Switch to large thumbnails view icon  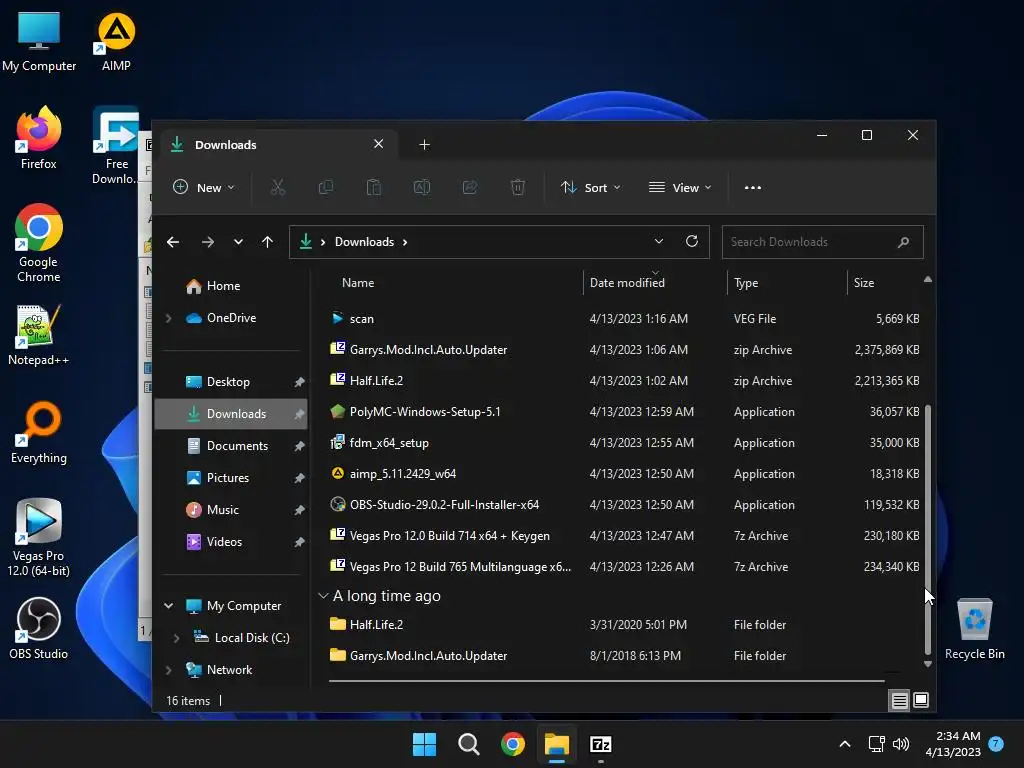pyautogui.click(x=921, y=700)
